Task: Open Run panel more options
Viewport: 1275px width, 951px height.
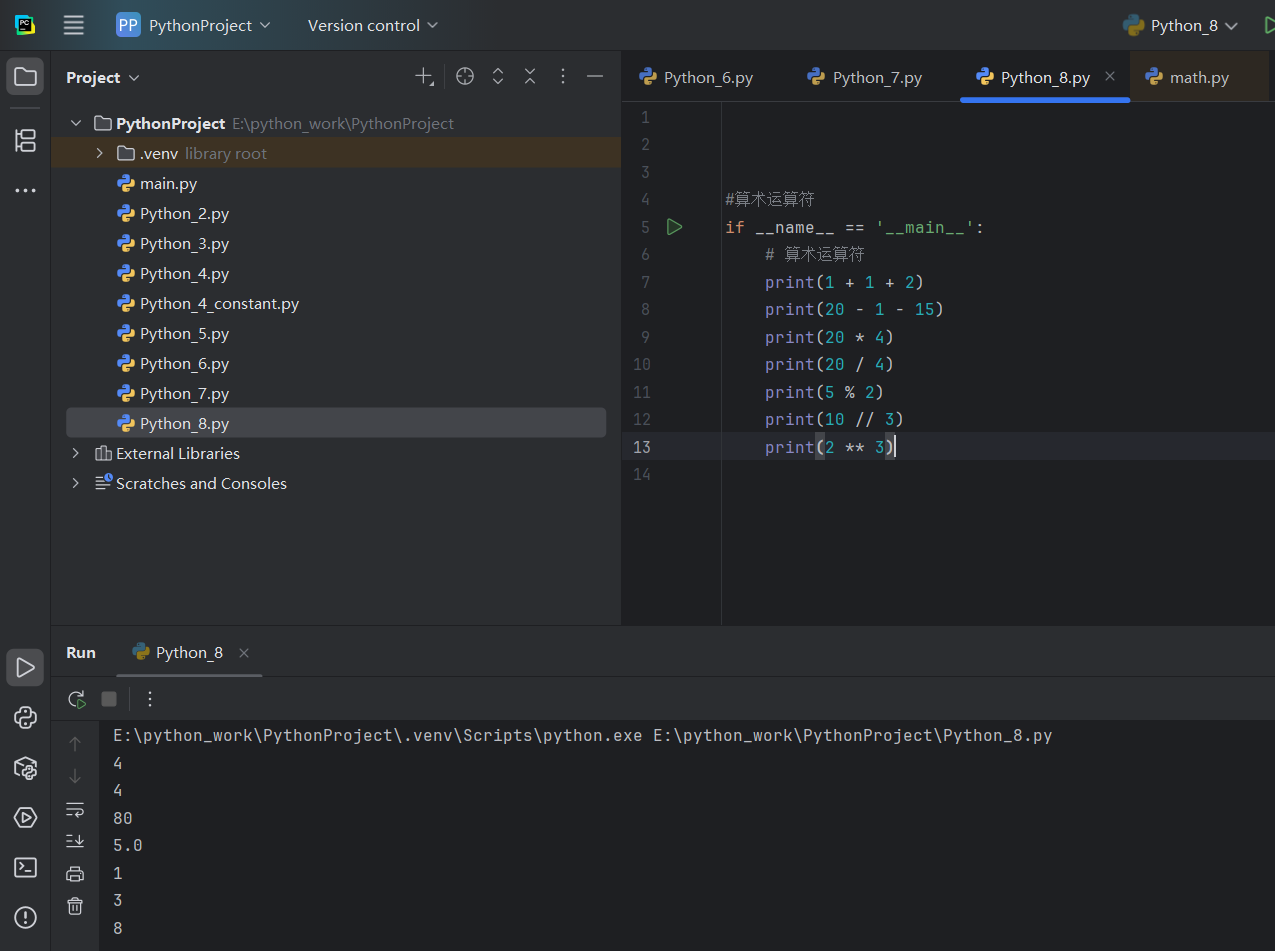Action: [x=150, y=699]
